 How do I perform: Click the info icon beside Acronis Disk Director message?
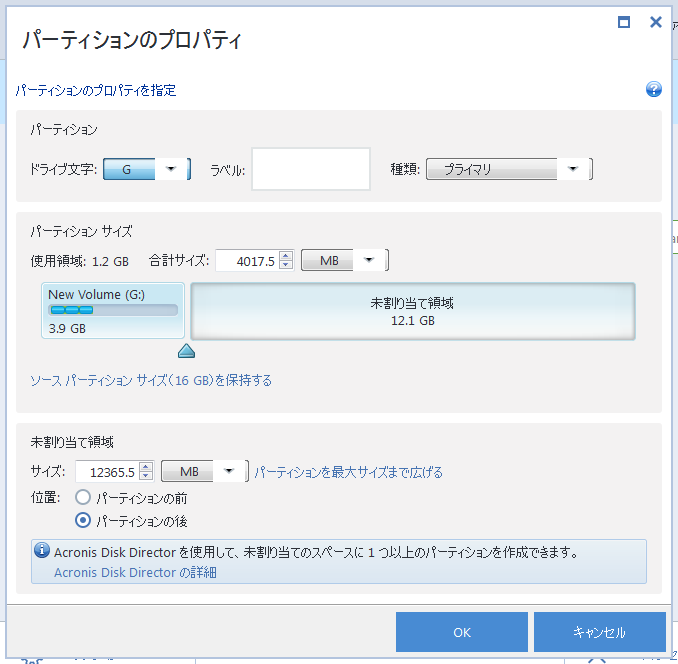[x=42, y=551]
